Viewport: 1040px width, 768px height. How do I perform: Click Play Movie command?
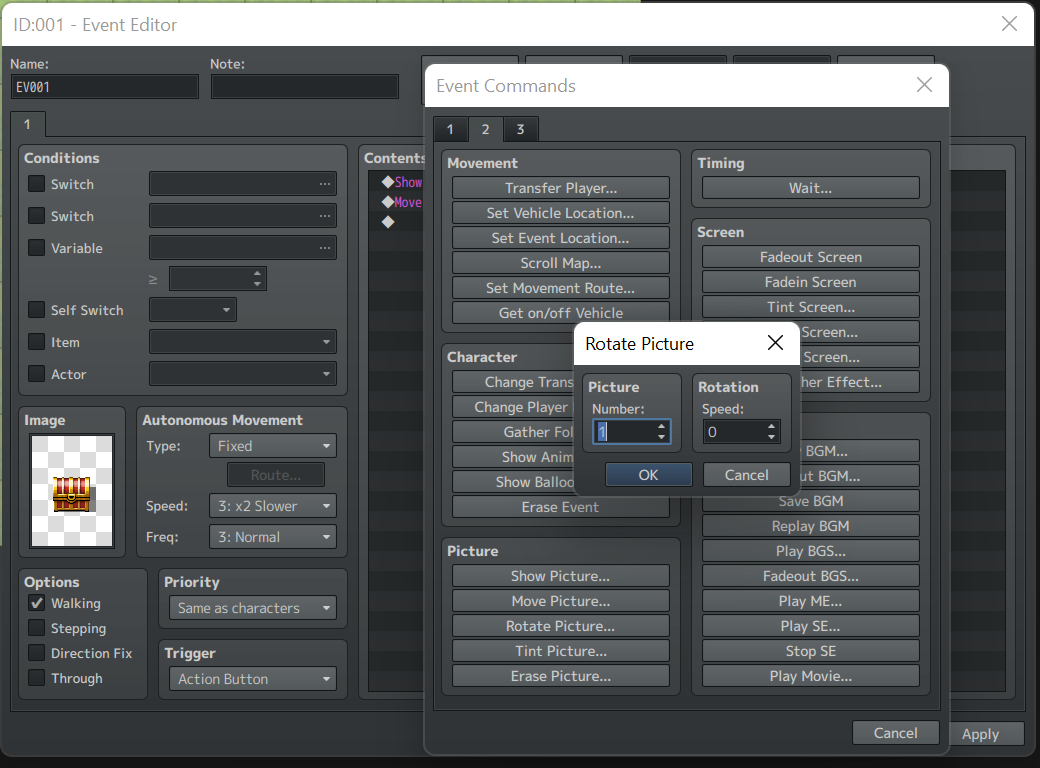pyautogui.click(x=811, y=676)
